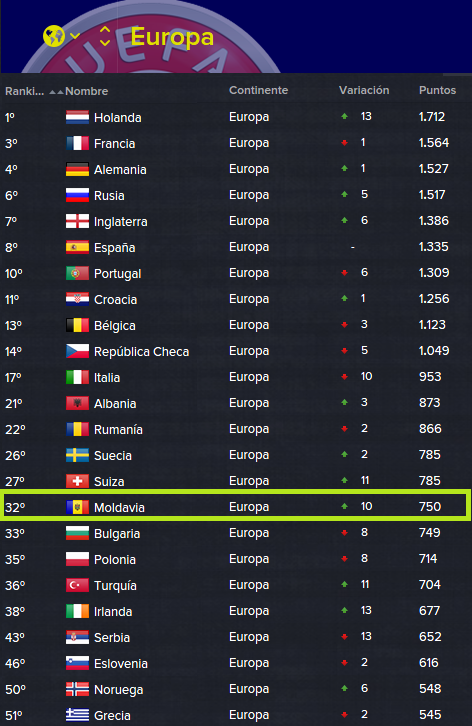
Task: Open the Europa title heading
Action: tap(172, 37)
